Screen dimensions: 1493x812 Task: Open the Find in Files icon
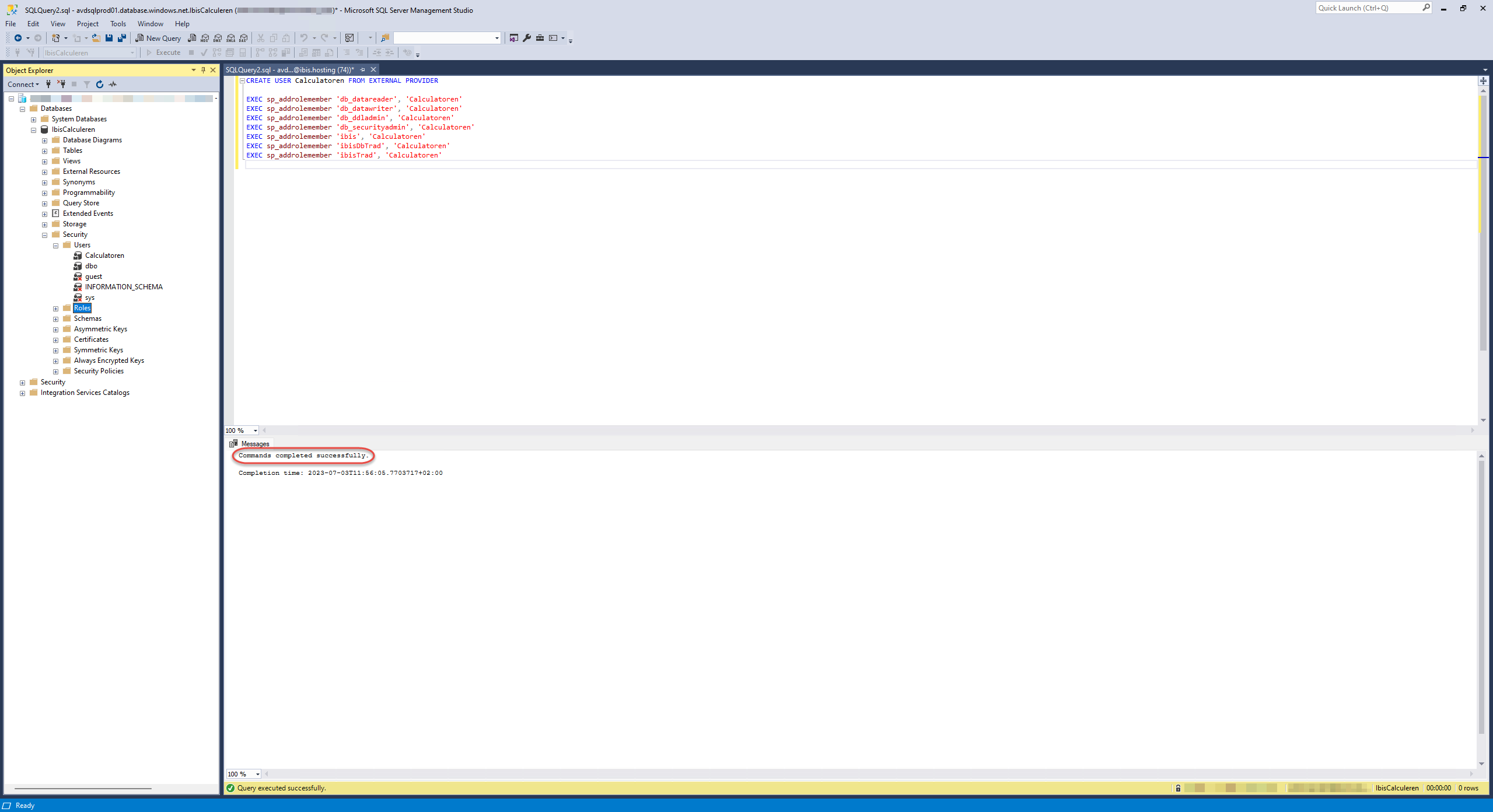[384, 38]
